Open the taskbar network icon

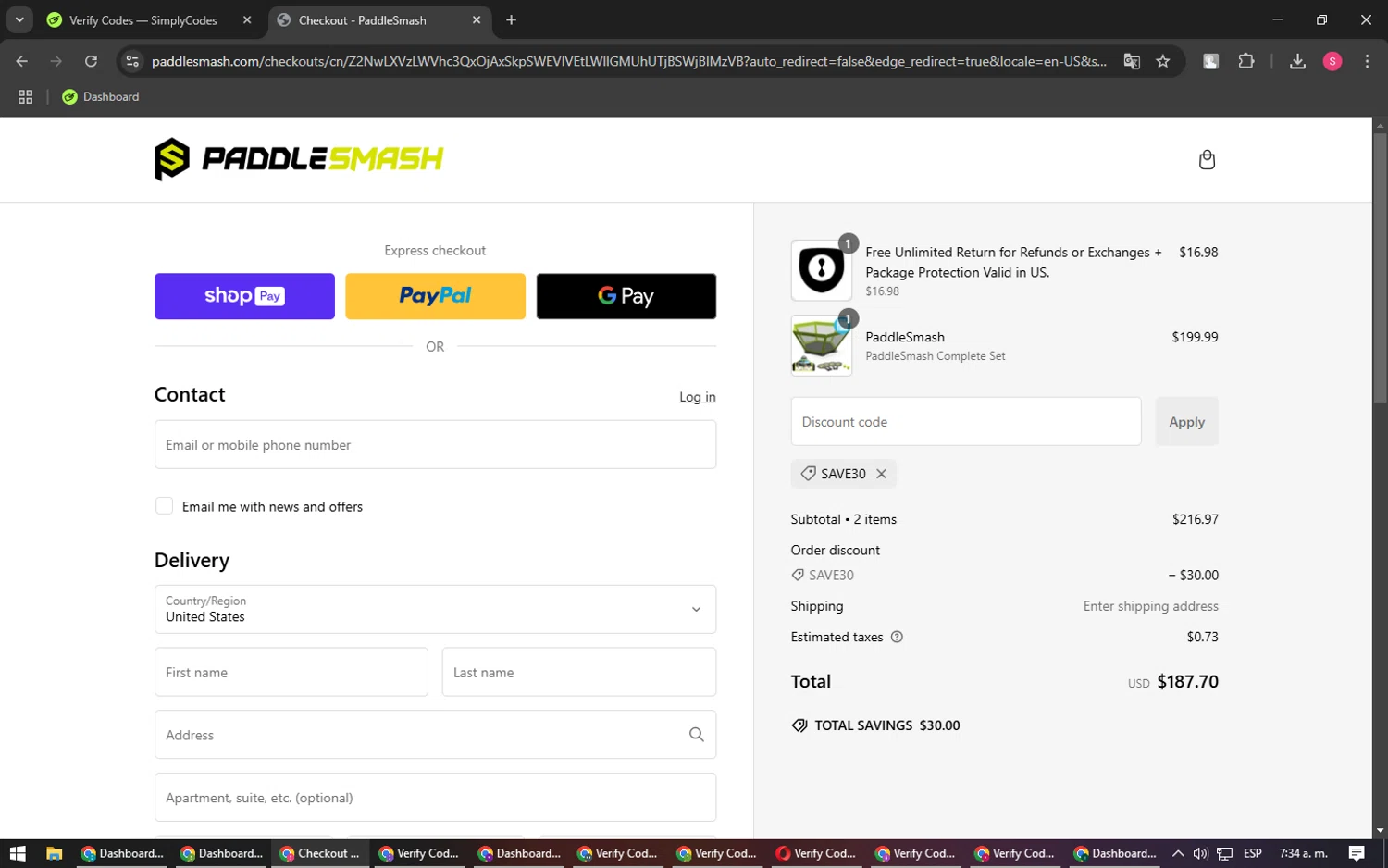(x=1224, y=853)
